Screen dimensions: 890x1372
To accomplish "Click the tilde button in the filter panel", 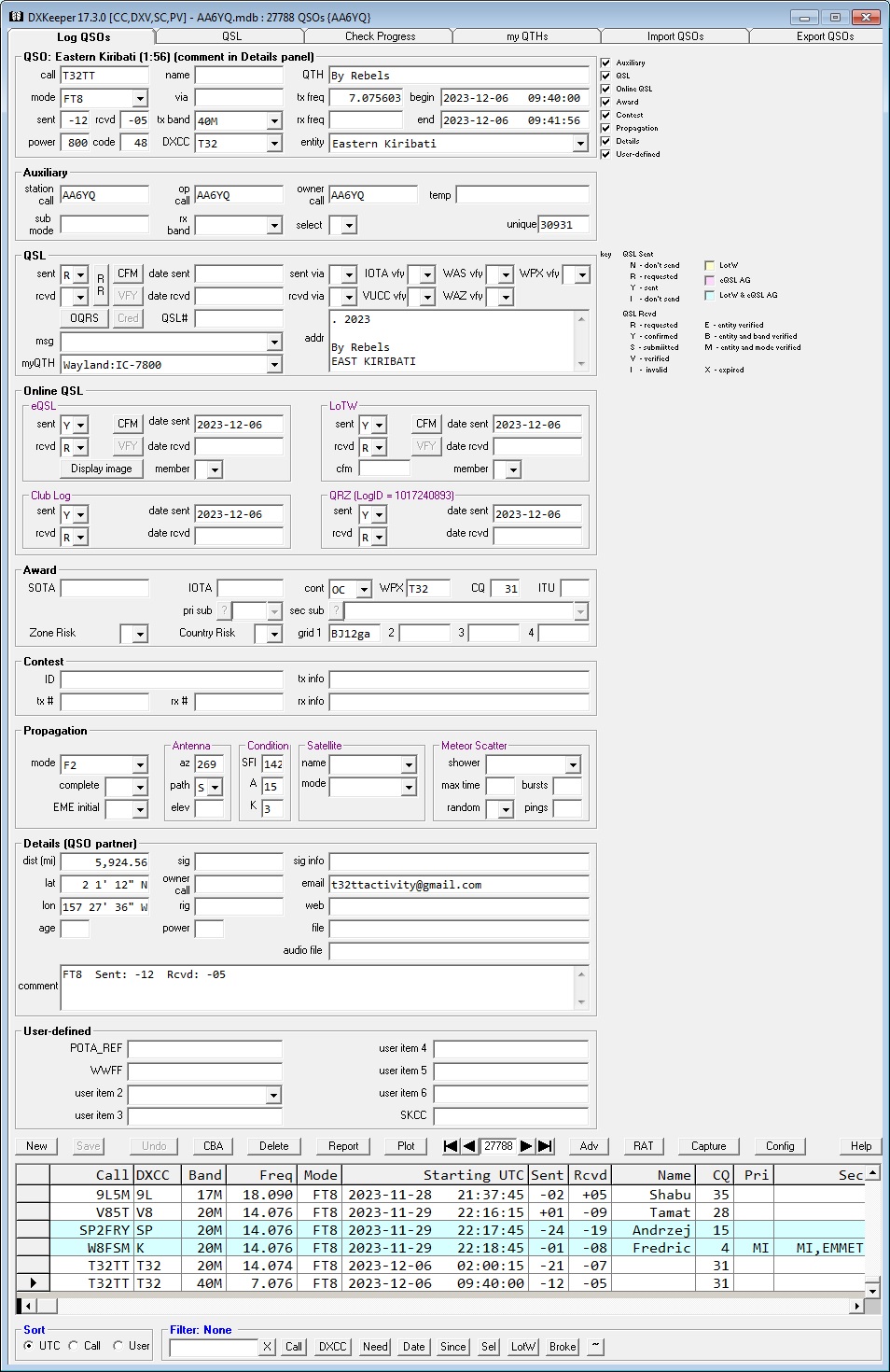I will coord(595,1347).
